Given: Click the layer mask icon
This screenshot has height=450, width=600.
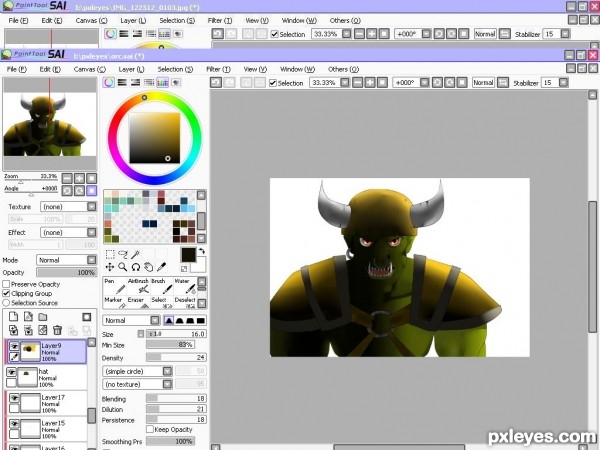Looking at the screenshot, I should [86, 317].
